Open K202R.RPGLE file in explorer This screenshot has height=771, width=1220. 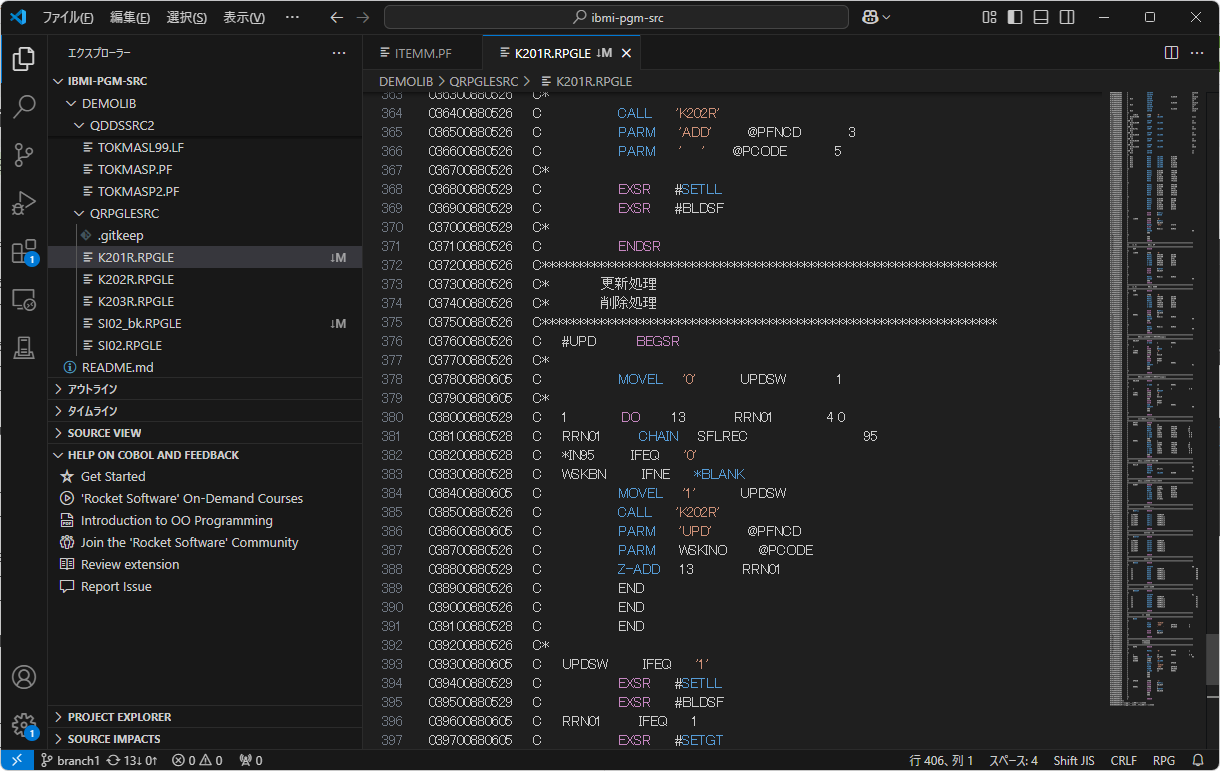pos(205,279)
